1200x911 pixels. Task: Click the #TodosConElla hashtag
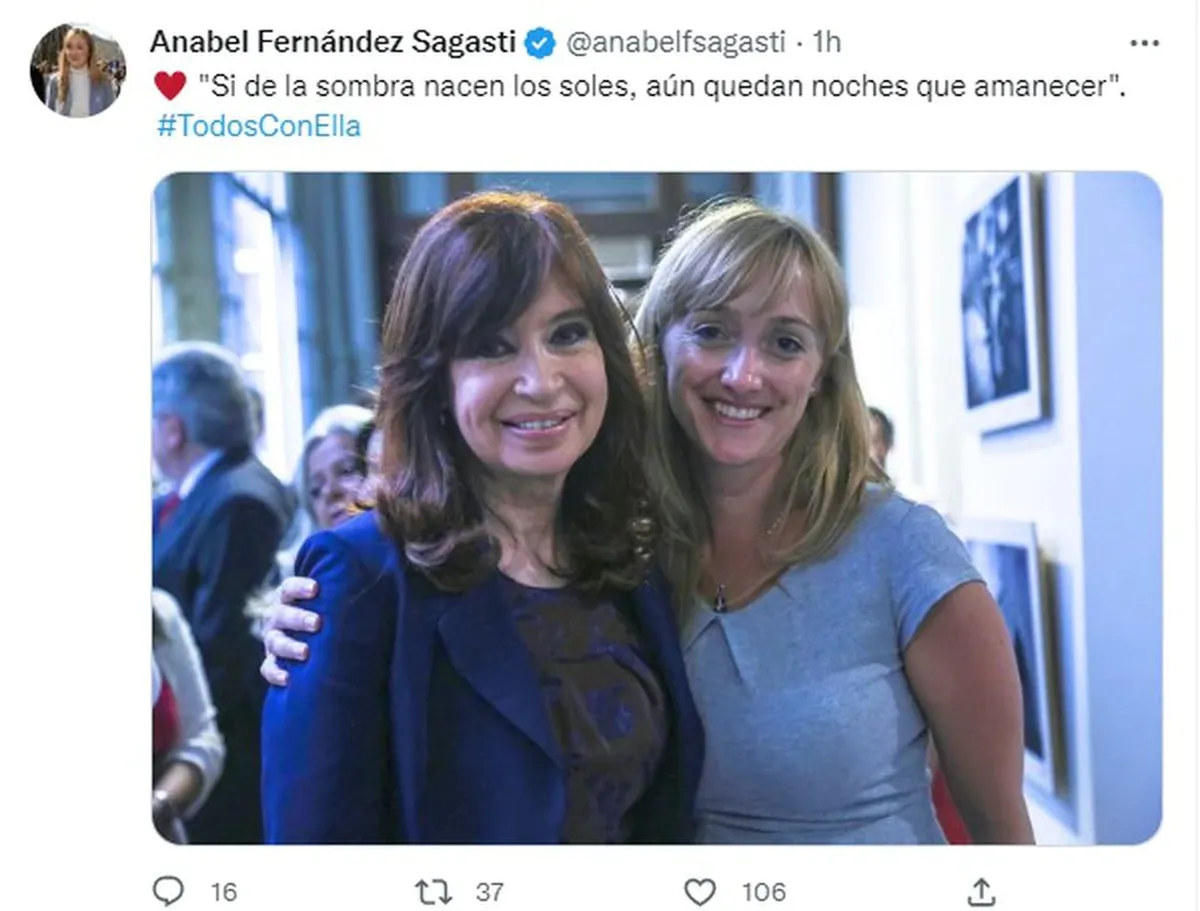[x=258, y=127]
